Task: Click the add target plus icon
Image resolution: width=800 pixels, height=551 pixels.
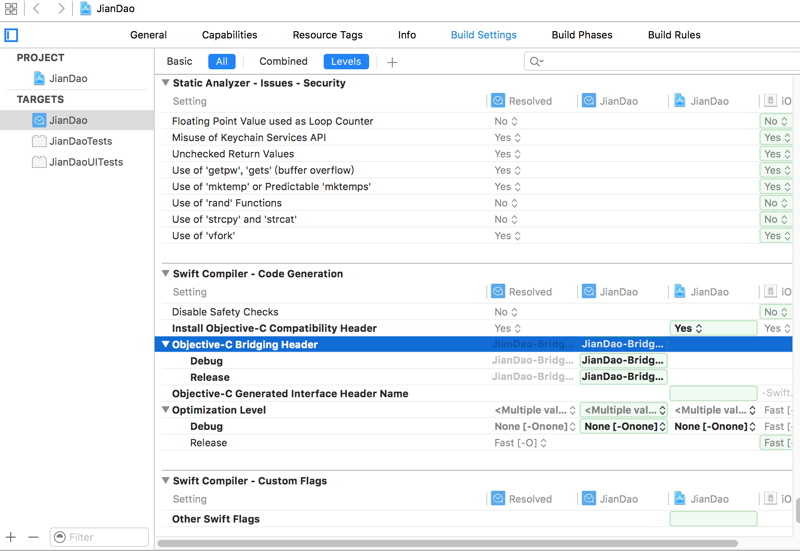Action: point(11,537)
